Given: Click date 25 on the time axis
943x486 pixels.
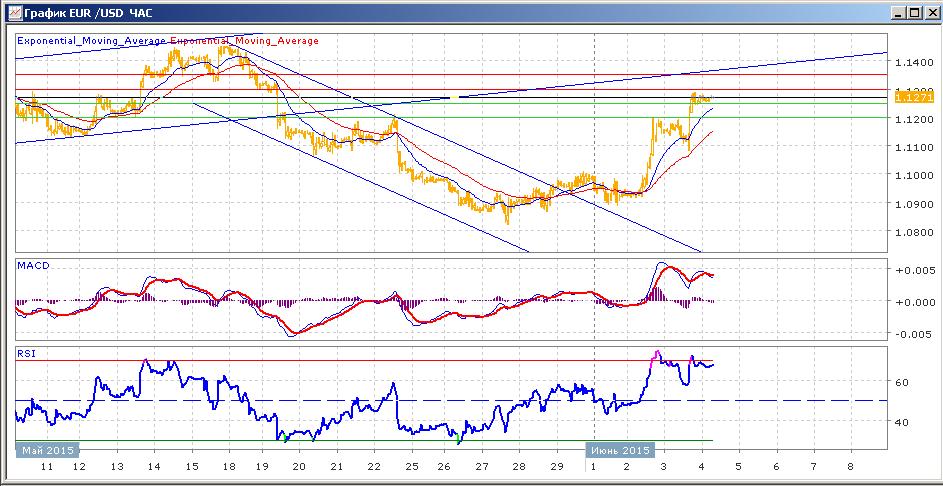Looking at the screenshot, I should [411, 466].
